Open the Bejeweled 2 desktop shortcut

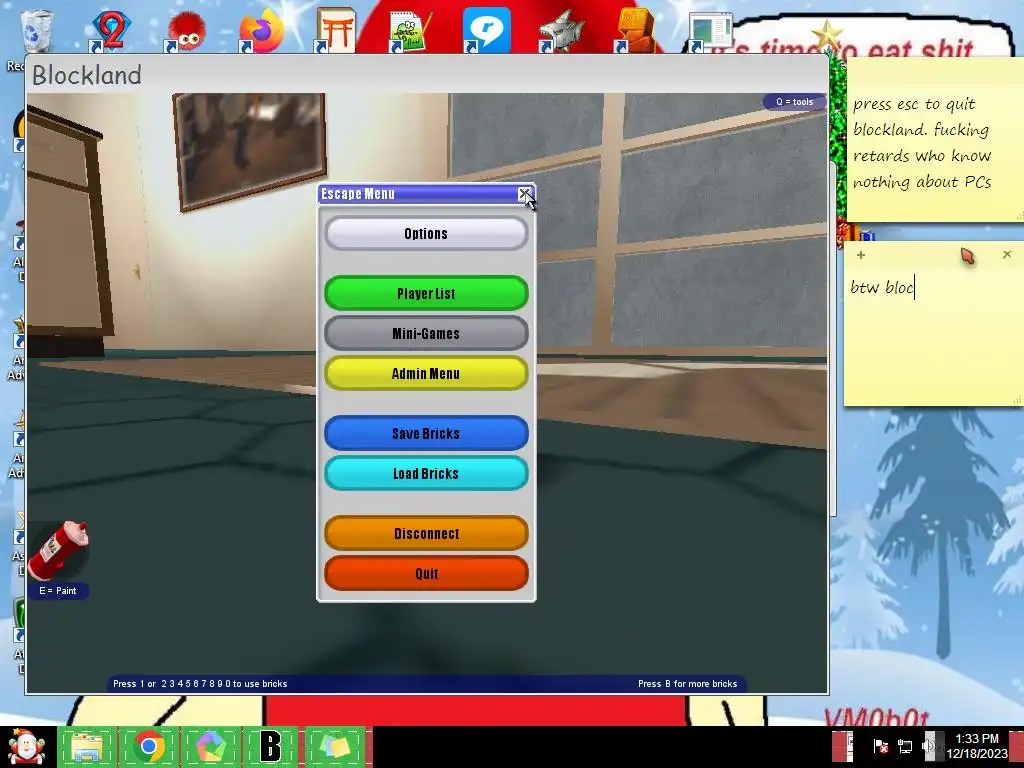(110, 30)
